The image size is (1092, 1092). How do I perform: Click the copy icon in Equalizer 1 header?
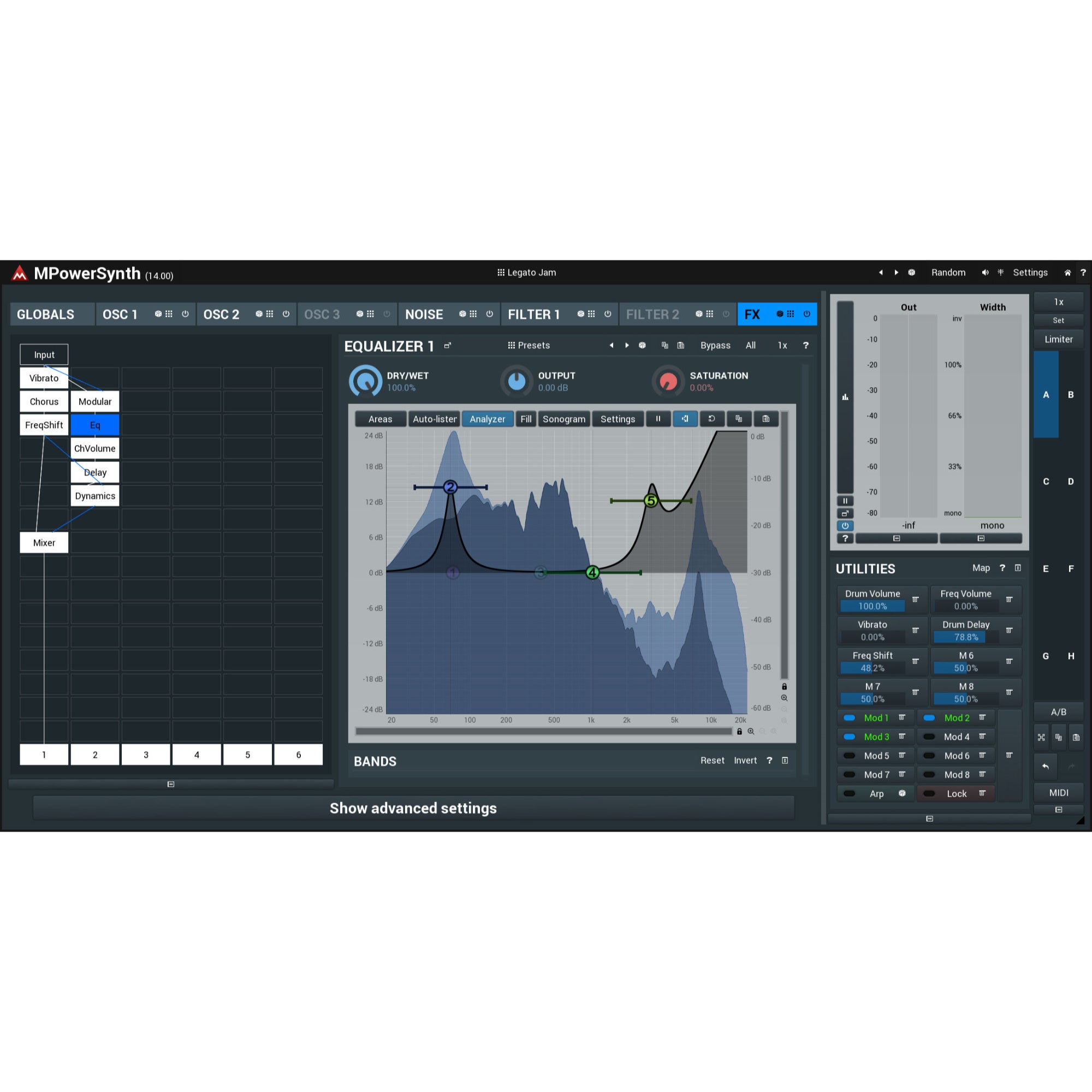click(664, 346)
